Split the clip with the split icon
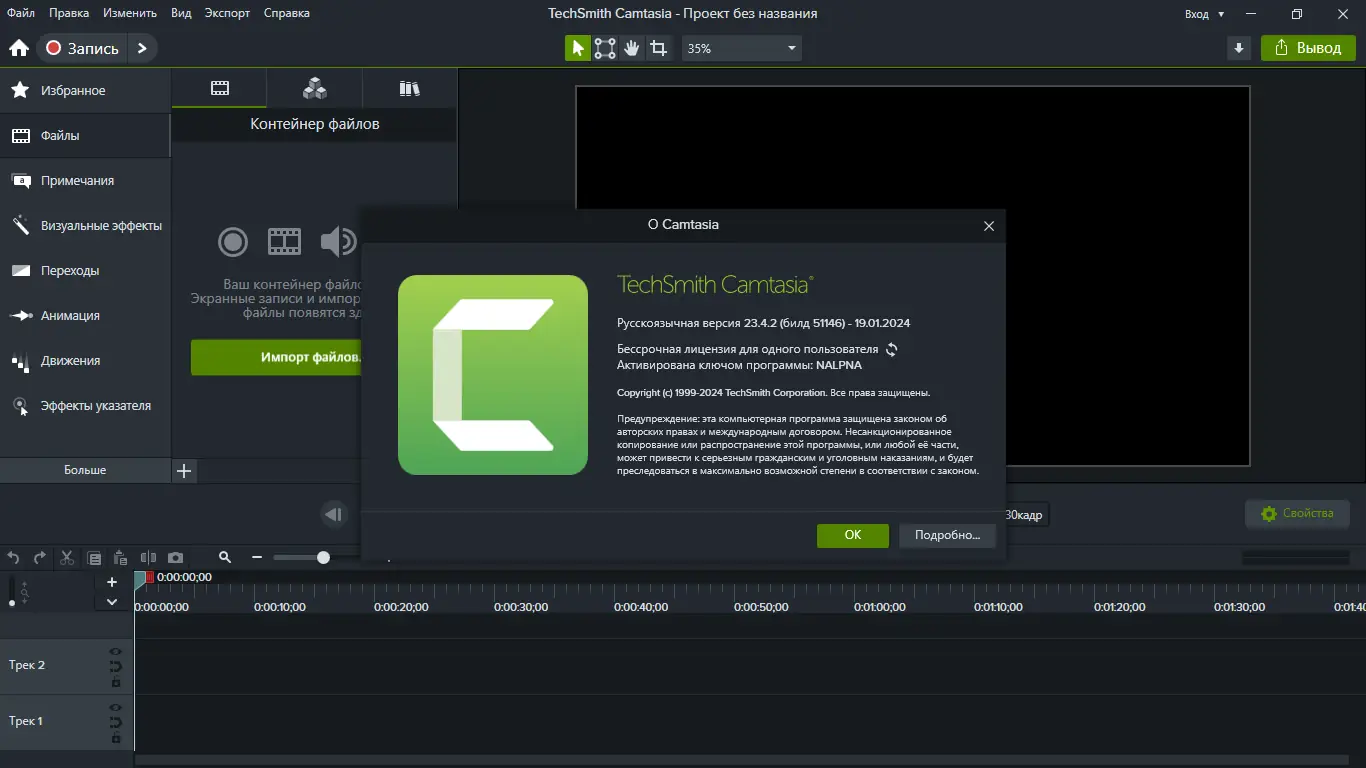1366x768 pixels. point(148,558)
